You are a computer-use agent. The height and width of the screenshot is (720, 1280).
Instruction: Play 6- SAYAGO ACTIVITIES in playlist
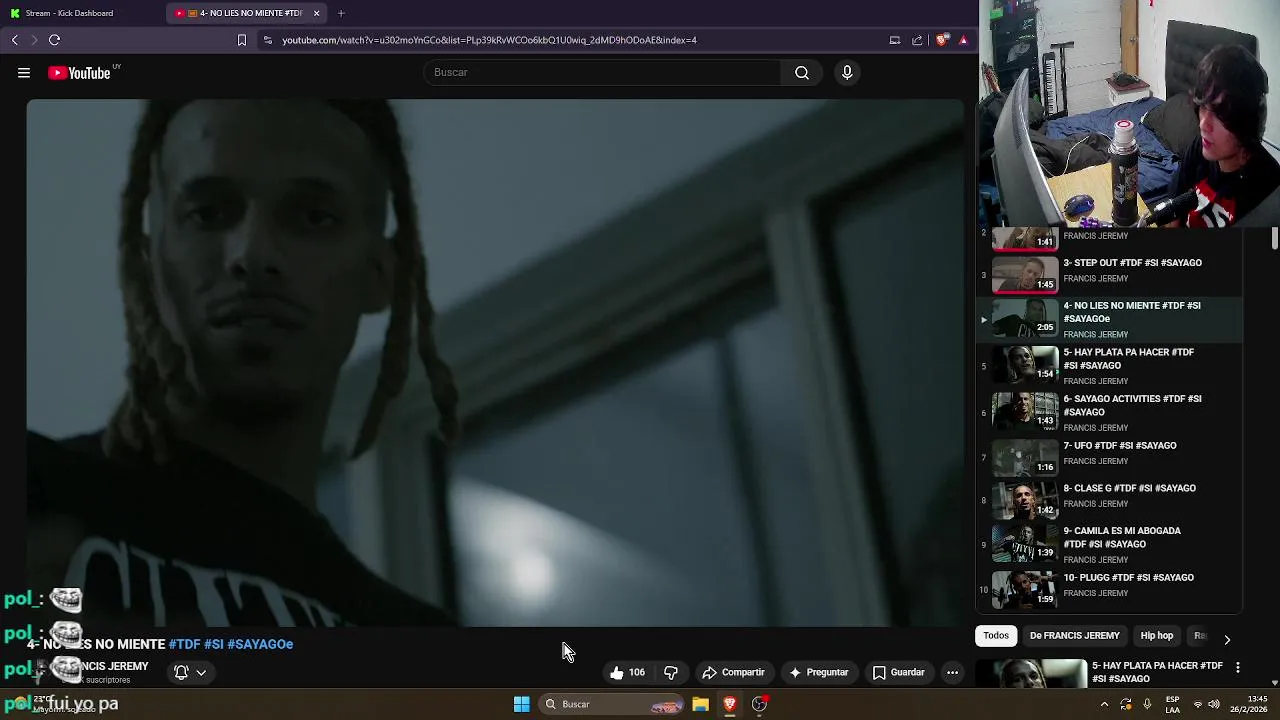click(x=1108, y=412)
